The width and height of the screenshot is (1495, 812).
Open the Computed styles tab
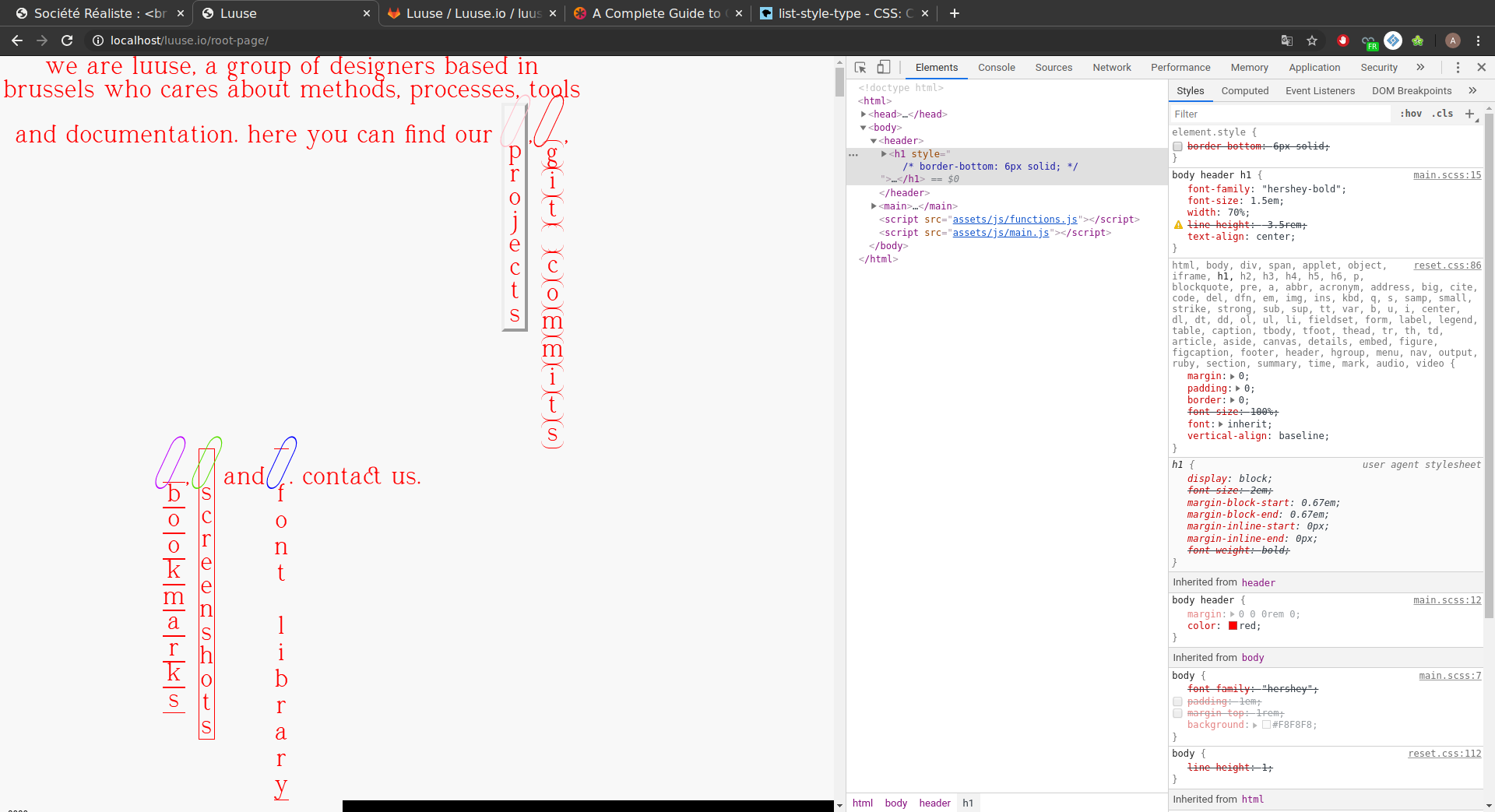1244,91
